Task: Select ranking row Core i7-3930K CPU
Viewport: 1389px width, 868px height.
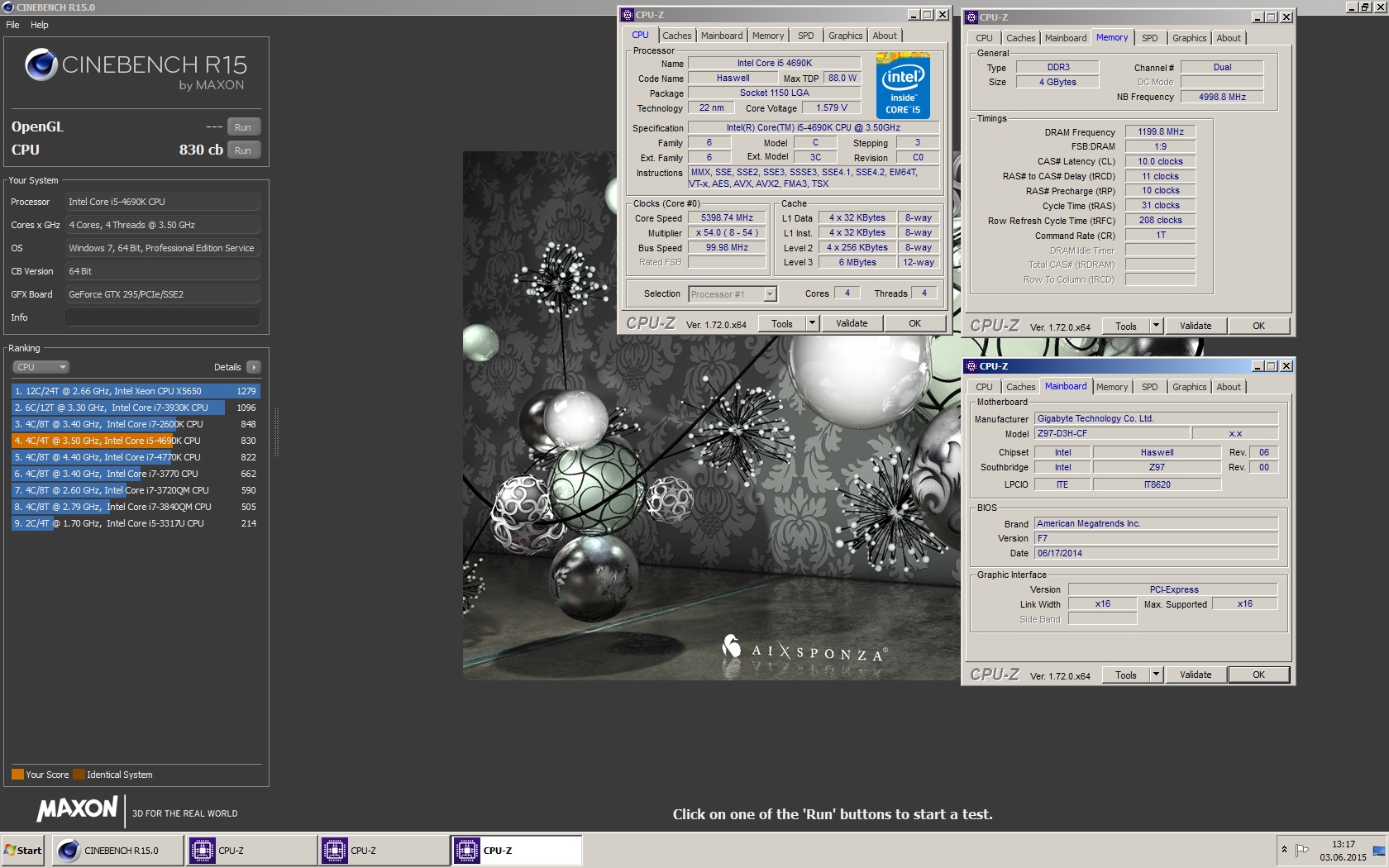Action: click(136, 408)
